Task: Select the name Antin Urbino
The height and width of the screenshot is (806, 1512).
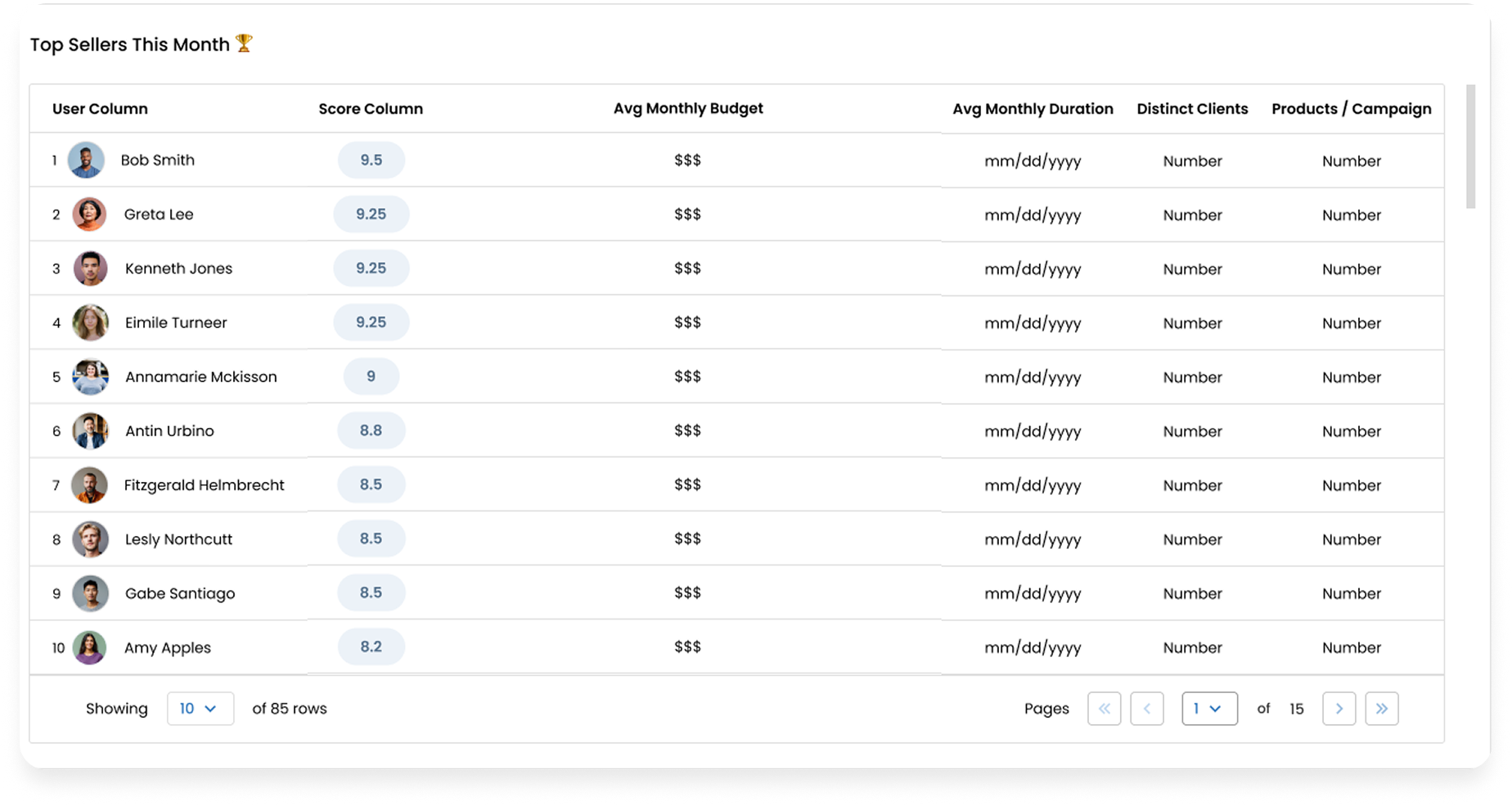Action: click(169, 430)
